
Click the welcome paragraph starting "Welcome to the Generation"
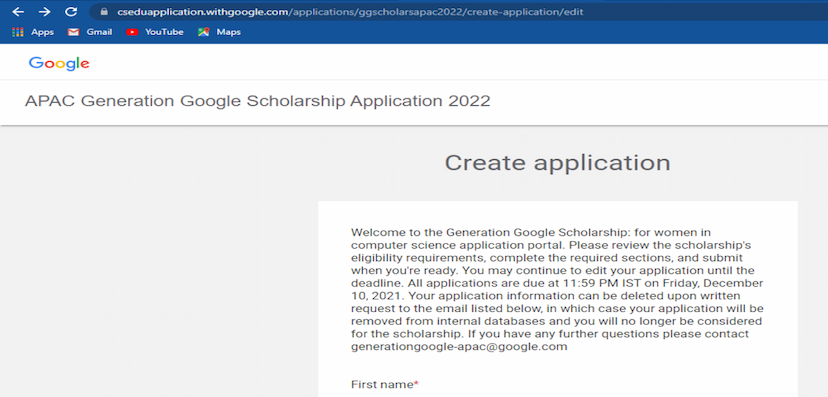[x=557, y=289]
